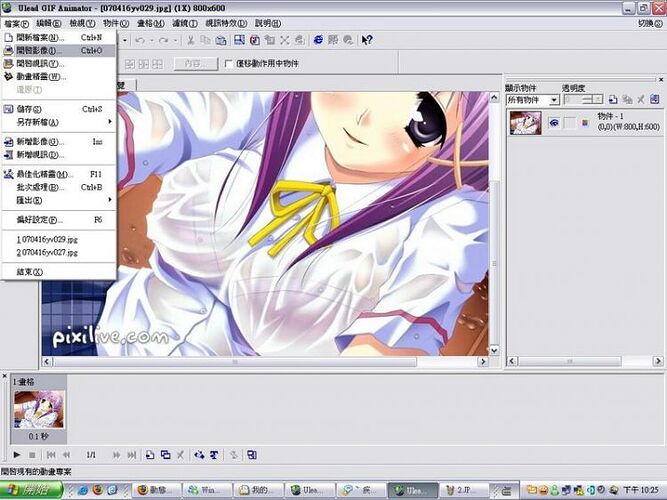Click the Internet Explorer quick launch icon
The image size is (667, 500).
[83, 490]
